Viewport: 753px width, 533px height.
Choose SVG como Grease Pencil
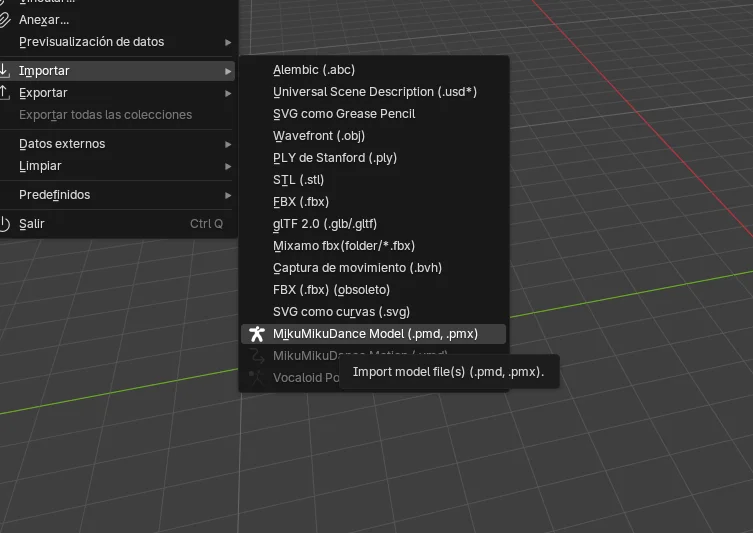pos(374,114)
